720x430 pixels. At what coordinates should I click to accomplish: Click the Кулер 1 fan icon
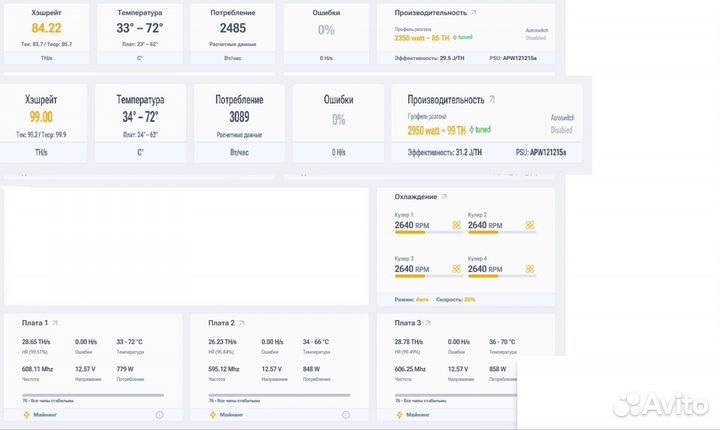[x=457, y=225]
